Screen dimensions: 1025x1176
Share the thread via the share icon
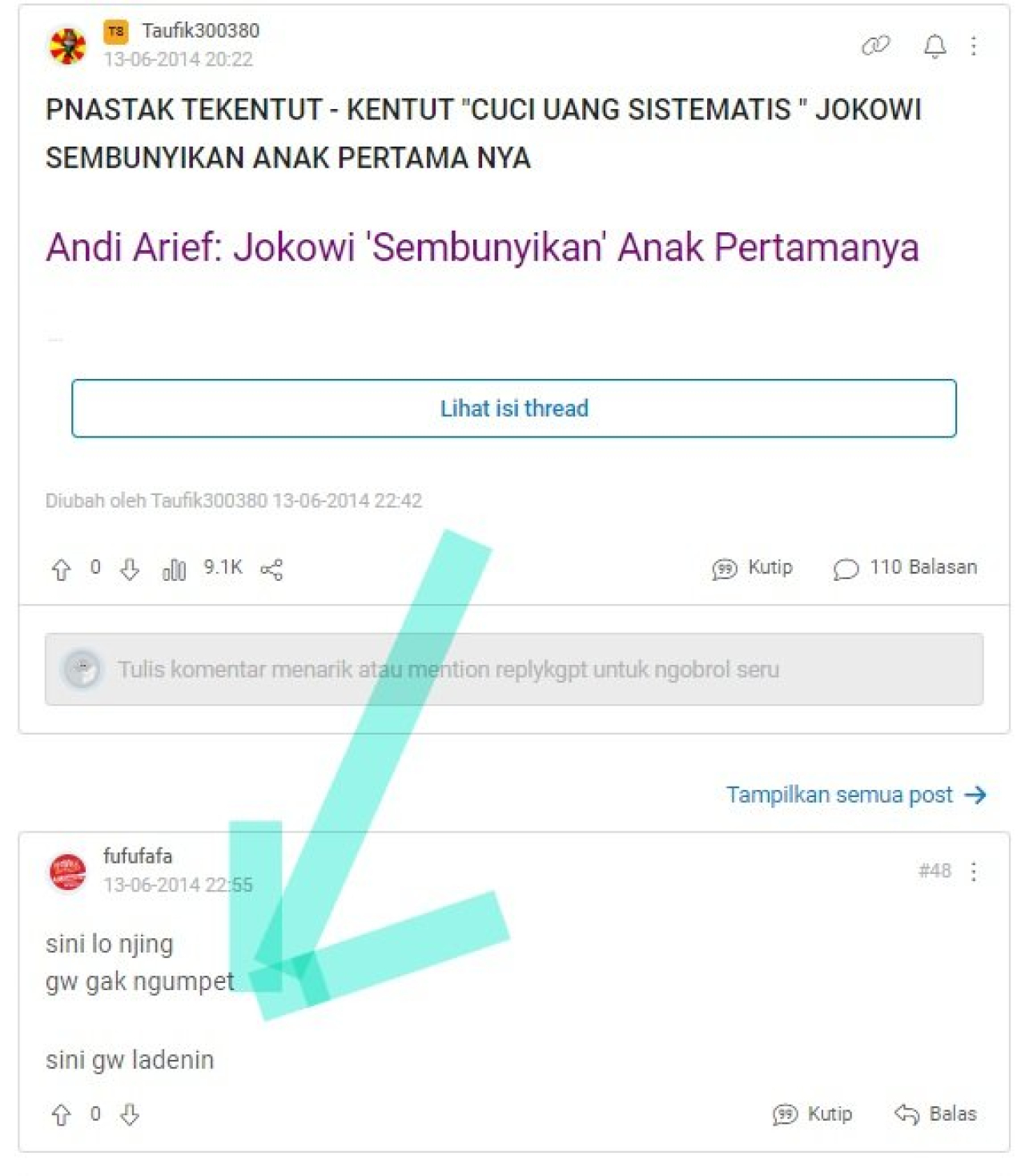[x=271, y=570]
